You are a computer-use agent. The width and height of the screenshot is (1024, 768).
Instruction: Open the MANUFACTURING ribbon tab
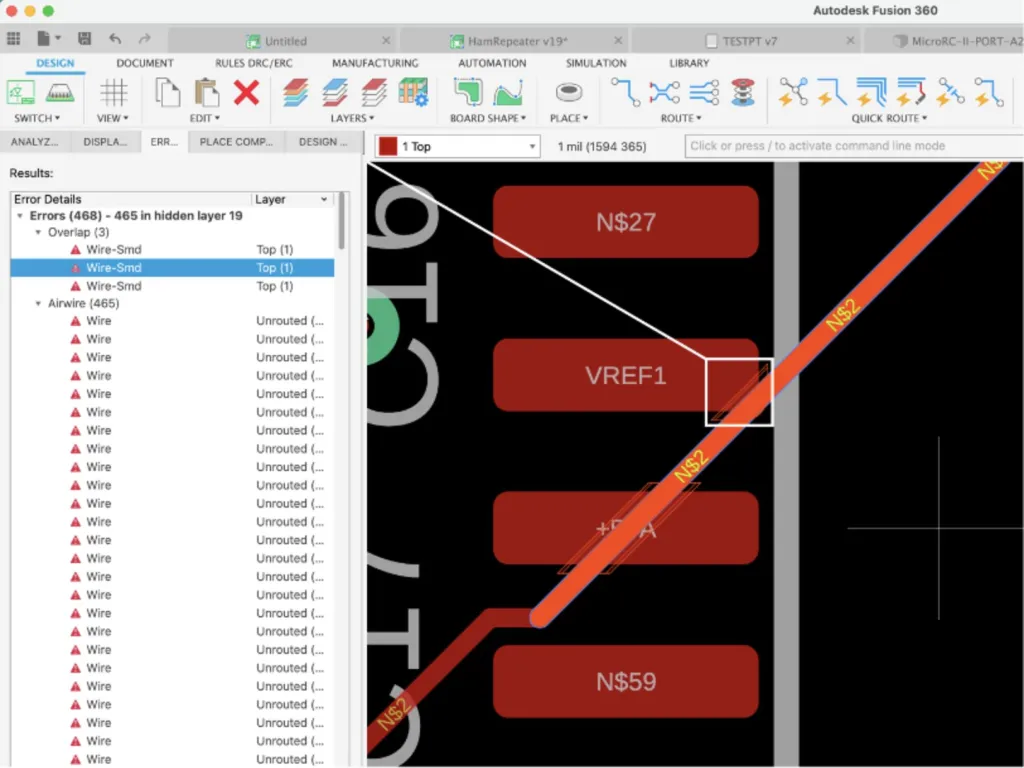coord(375,63)
